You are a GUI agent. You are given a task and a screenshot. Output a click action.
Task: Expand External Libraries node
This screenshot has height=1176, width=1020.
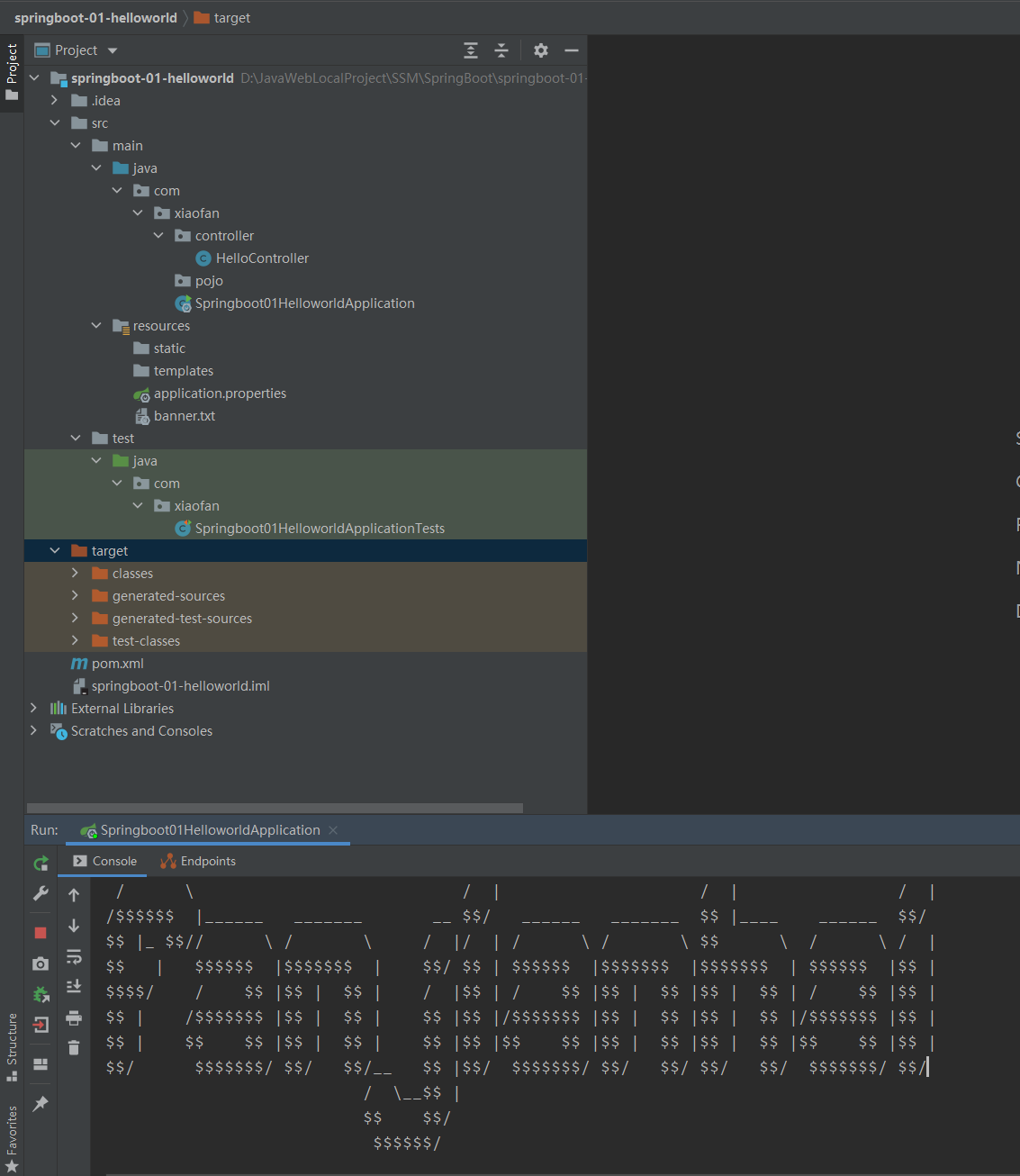click(x=34, y=708)
